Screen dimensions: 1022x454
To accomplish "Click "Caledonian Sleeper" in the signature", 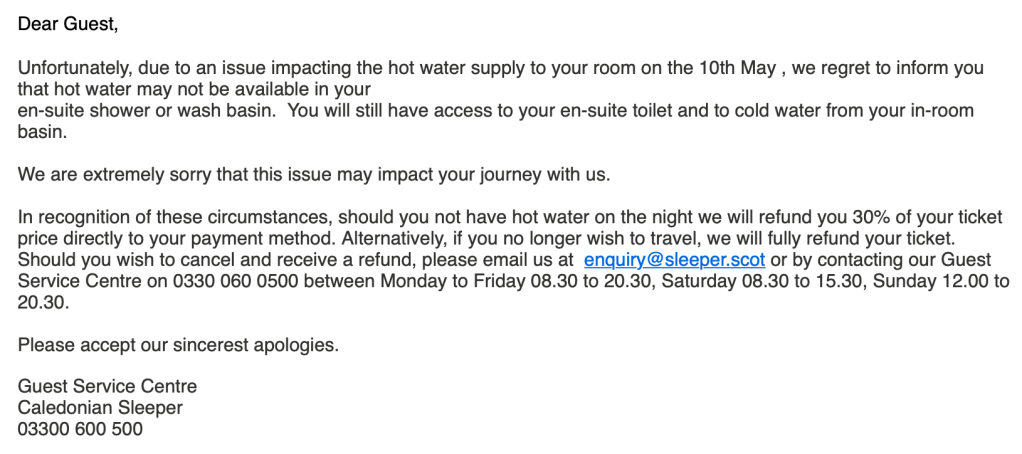I will 100,408.
